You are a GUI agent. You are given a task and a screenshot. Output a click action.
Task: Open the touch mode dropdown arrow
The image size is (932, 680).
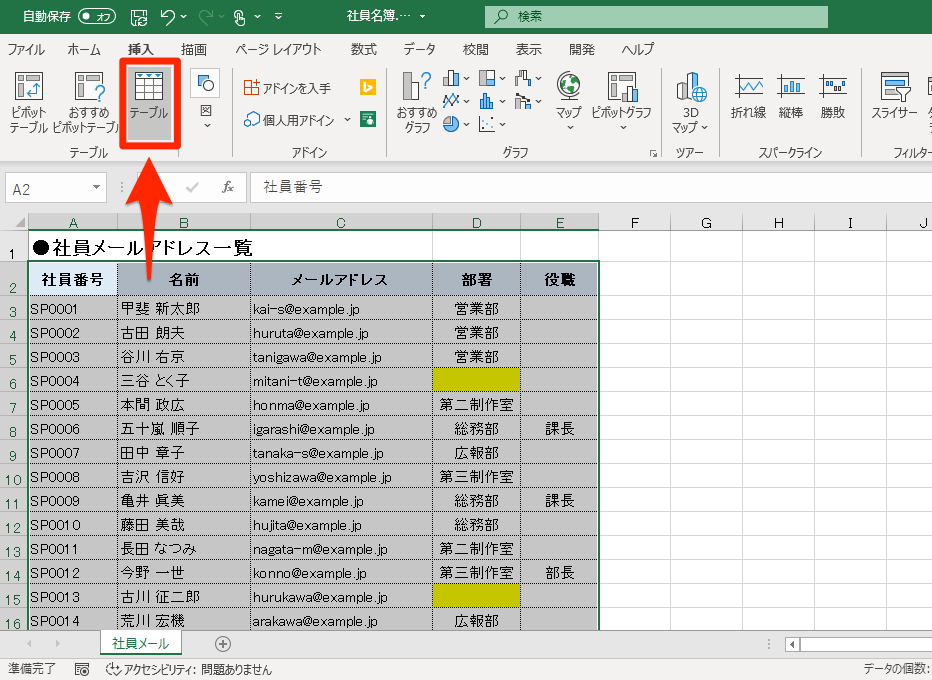click(257, 17)
